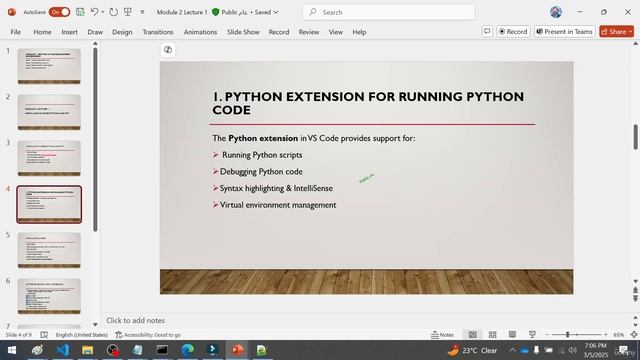Fit slide to current window icon
This screenshot has height=360, width=640.
(634, 335)
